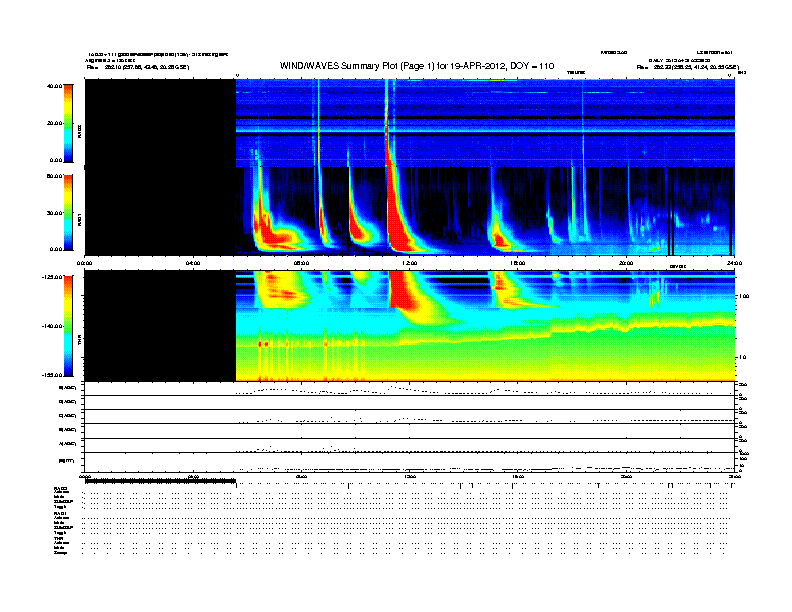
Task: Select the -155.00 label on TNR scale
Action: [52, 375]
